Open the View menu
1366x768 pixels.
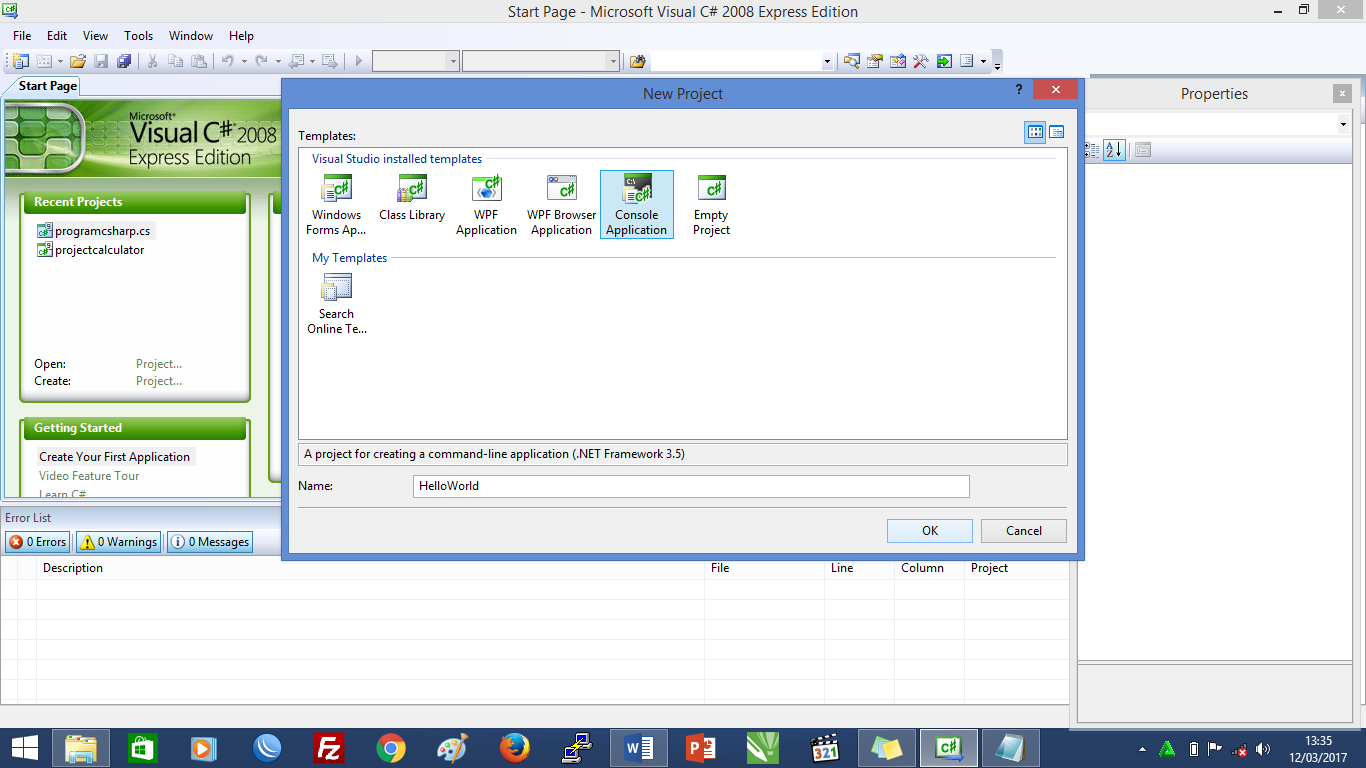point(95,35)
